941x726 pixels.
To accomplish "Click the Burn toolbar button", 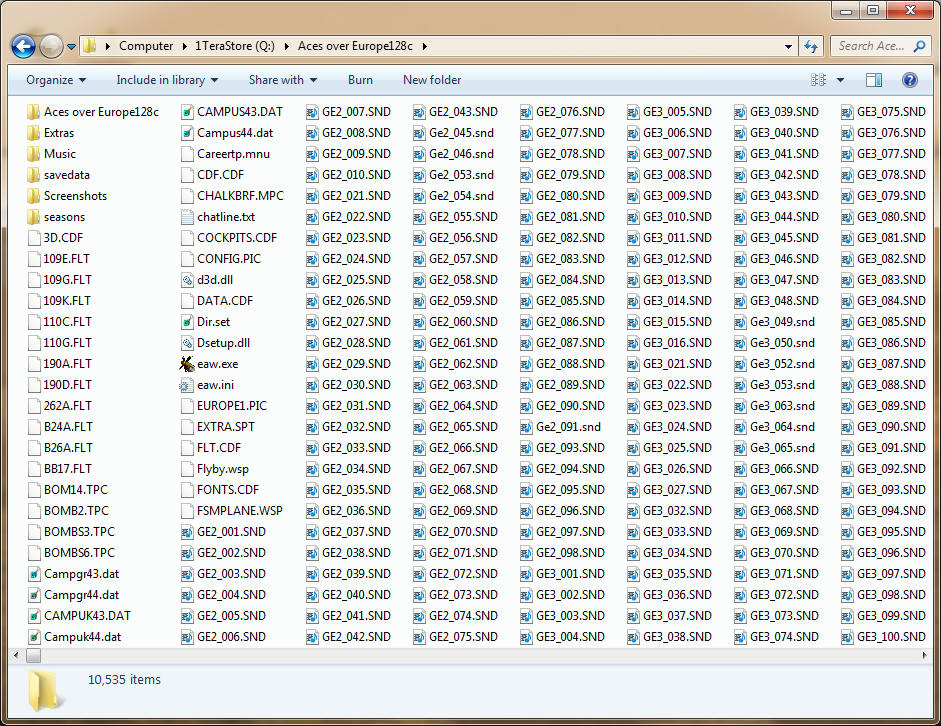I will pyautogui.click(x=360, y=80).
